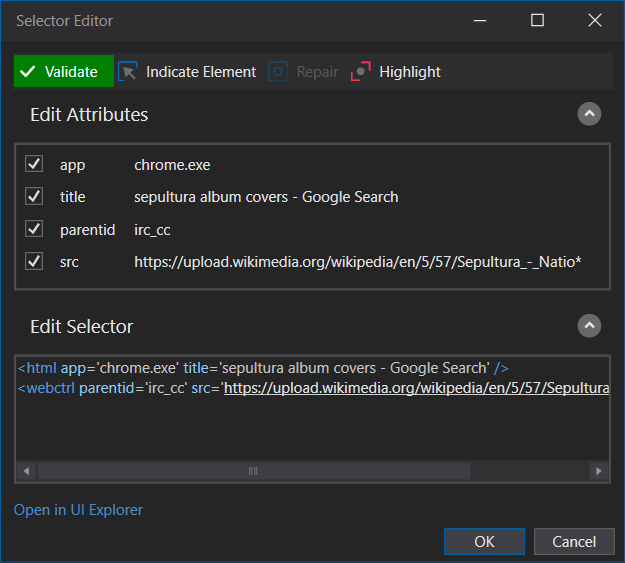Select the chrome.exe attribute value
The image size is (625, 563).
172,165
